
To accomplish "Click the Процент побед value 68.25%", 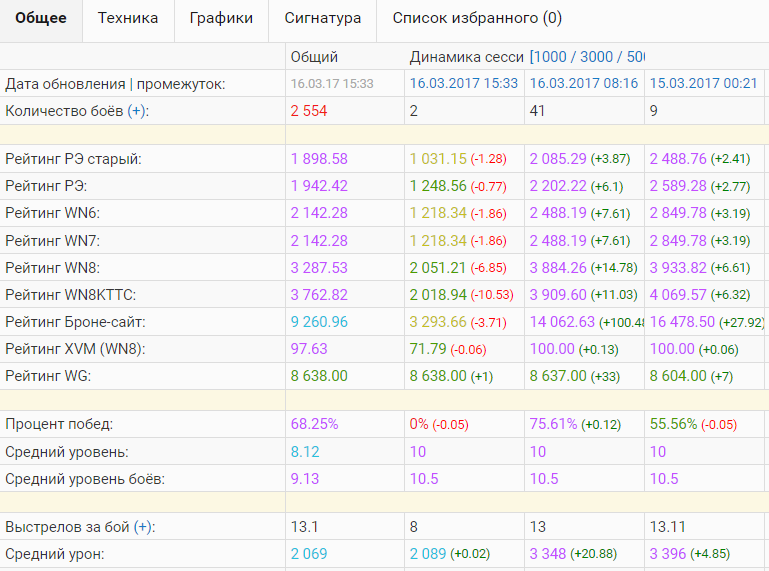I will pyautogui.click(x=314, y=424).
